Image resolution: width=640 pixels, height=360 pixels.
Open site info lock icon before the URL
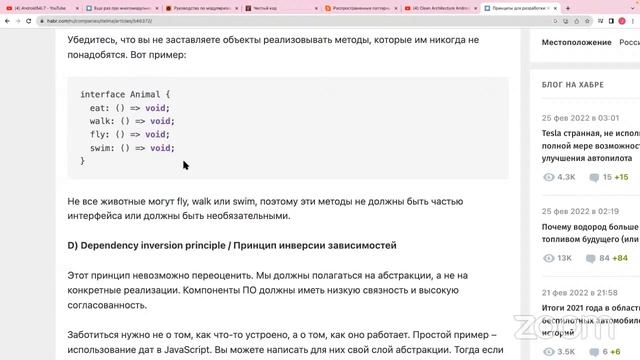[x=42, y=21]
